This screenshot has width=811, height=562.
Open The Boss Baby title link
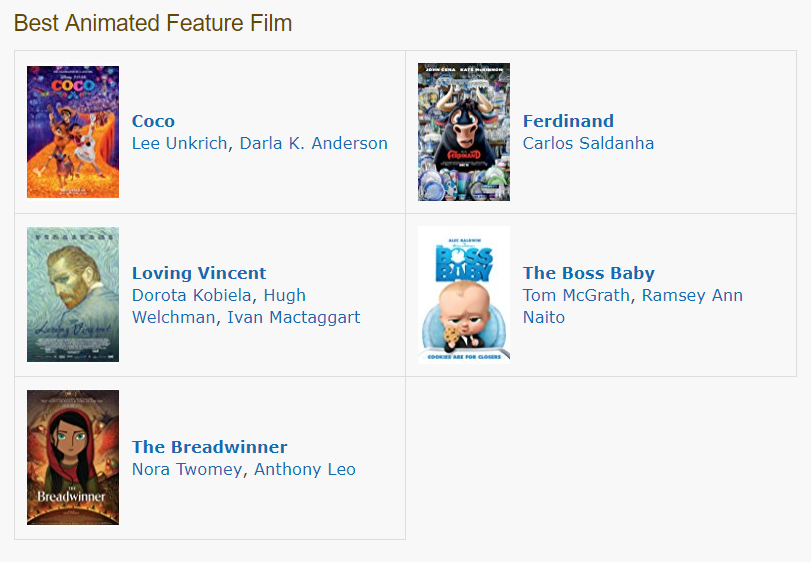[x=588, y=273]
